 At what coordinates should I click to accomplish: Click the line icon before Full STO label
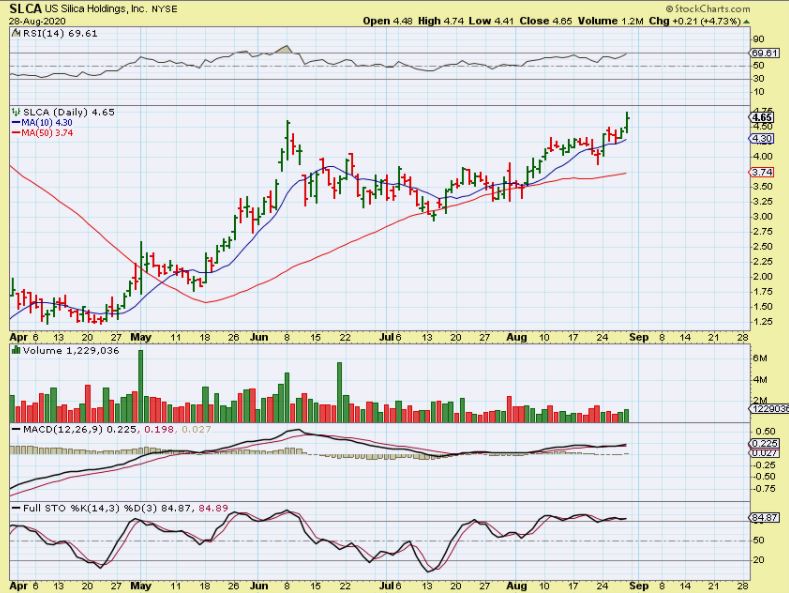(16, 508)
